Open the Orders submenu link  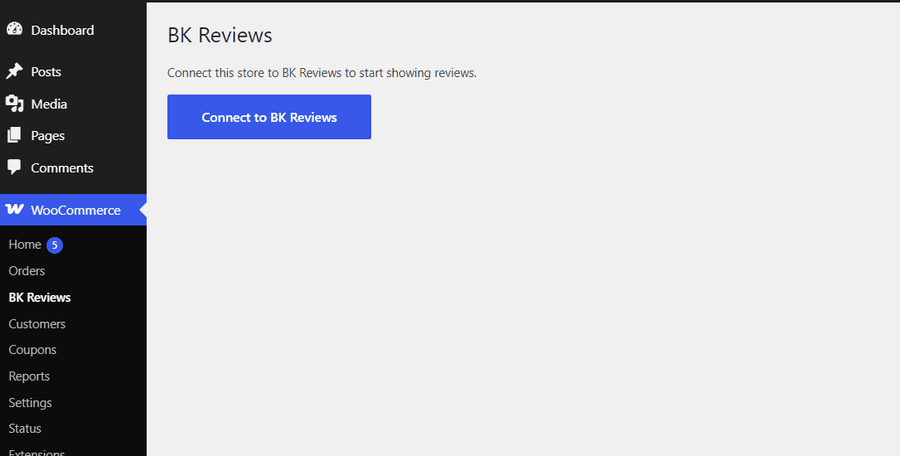[26, 270]
